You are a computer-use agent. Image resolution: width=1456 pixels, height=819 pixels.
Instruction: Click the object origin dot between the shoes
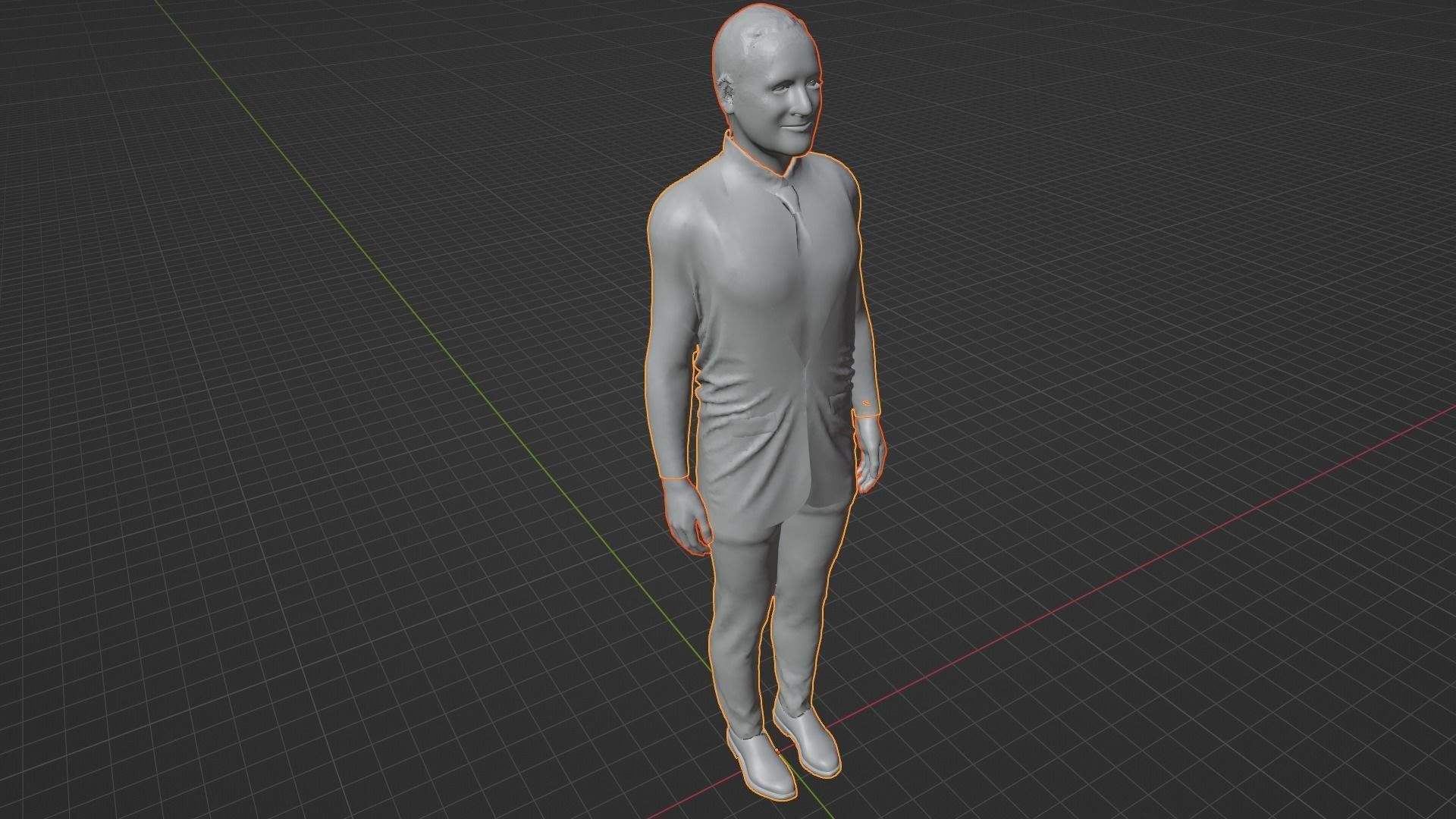[x=777, y=752]
